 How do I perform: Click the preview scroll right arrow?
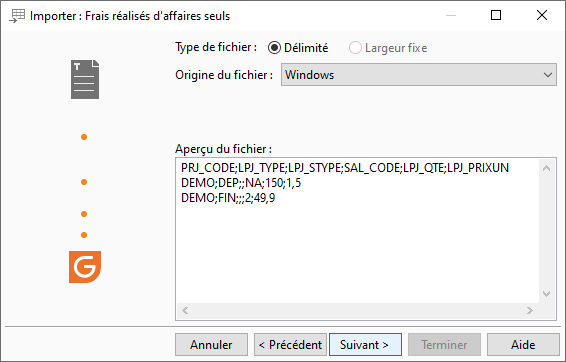(530, 310)
